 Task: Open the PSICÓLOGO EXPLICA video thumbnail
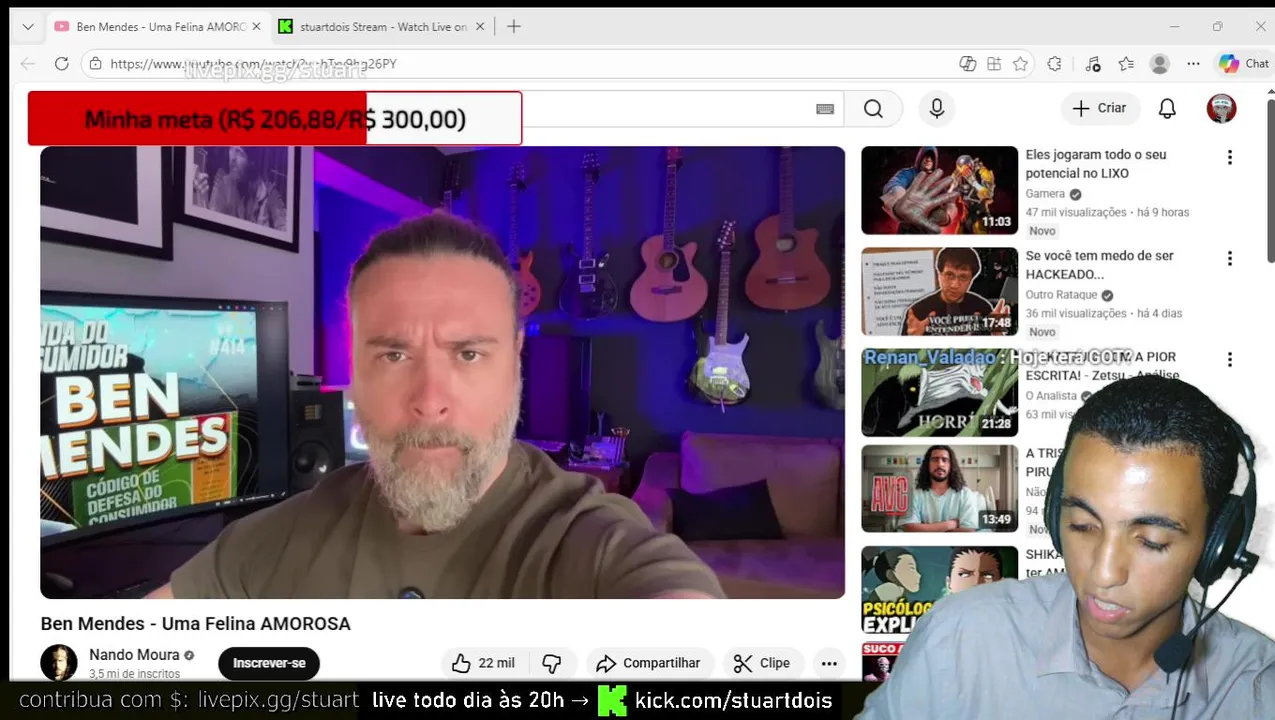tap(939, 590)
